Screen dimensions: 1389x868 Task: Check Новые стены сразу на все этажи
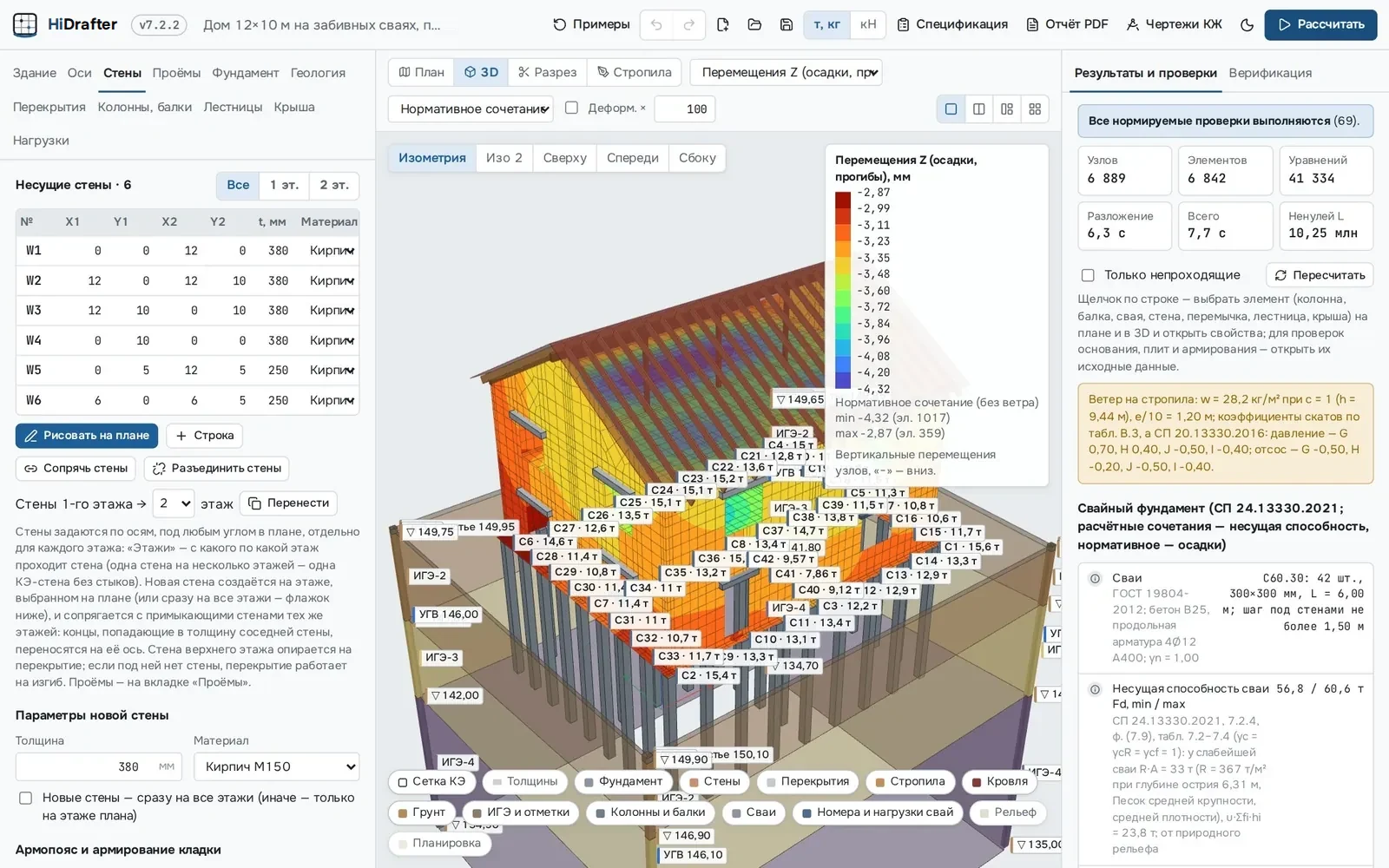click(25, 798)
